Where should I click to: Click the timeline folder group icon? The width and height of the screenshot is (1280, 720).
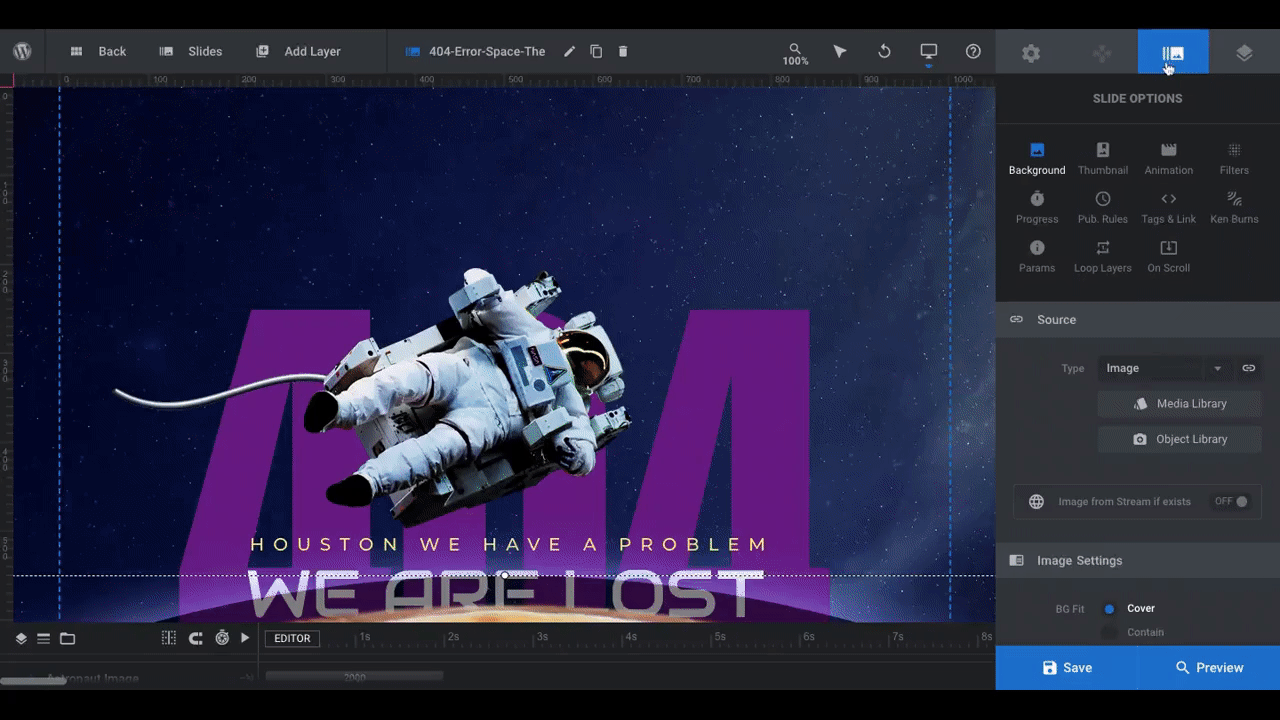coord(67,638)
